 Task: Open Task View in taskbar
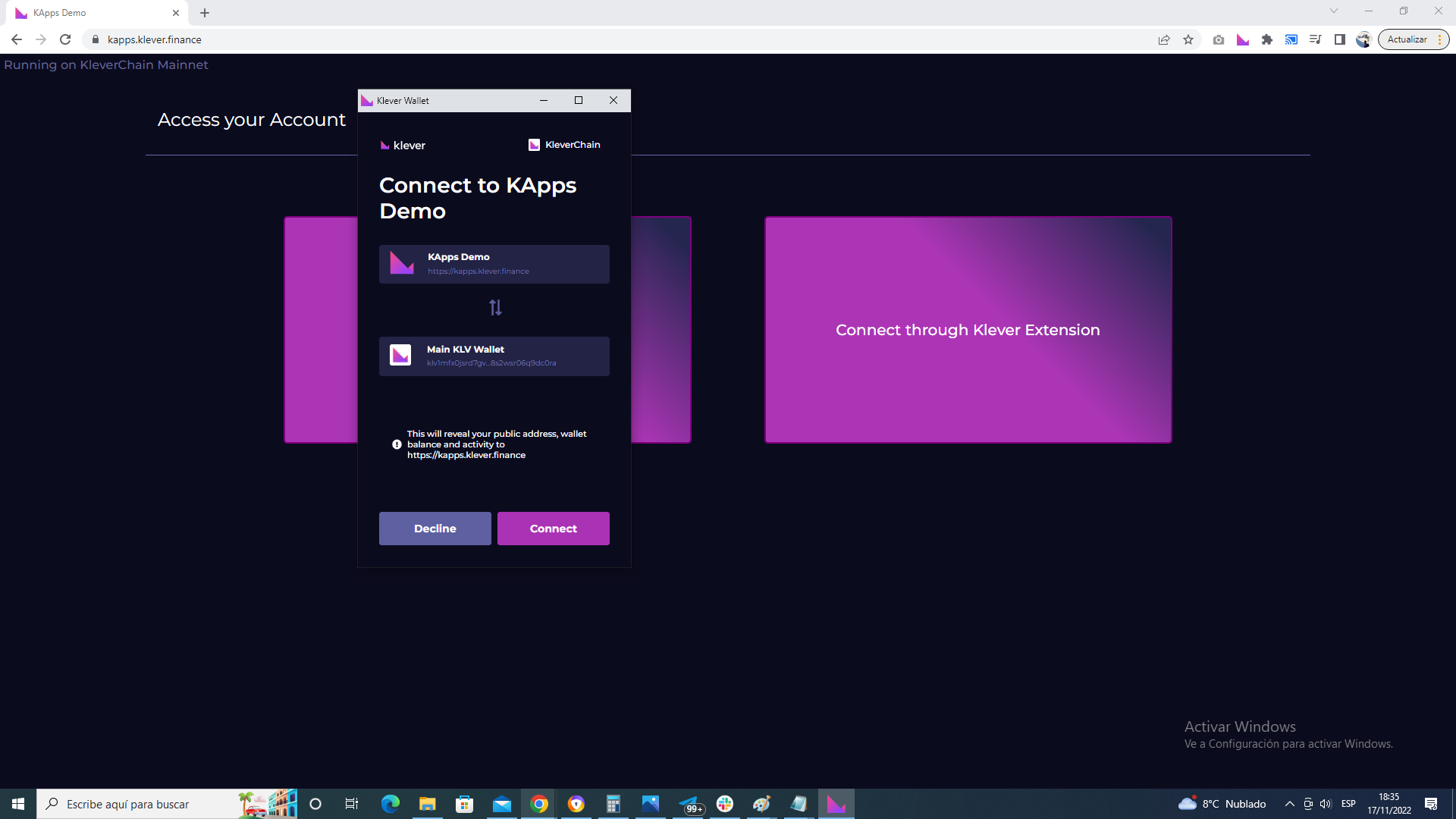(x=352, y=804)
